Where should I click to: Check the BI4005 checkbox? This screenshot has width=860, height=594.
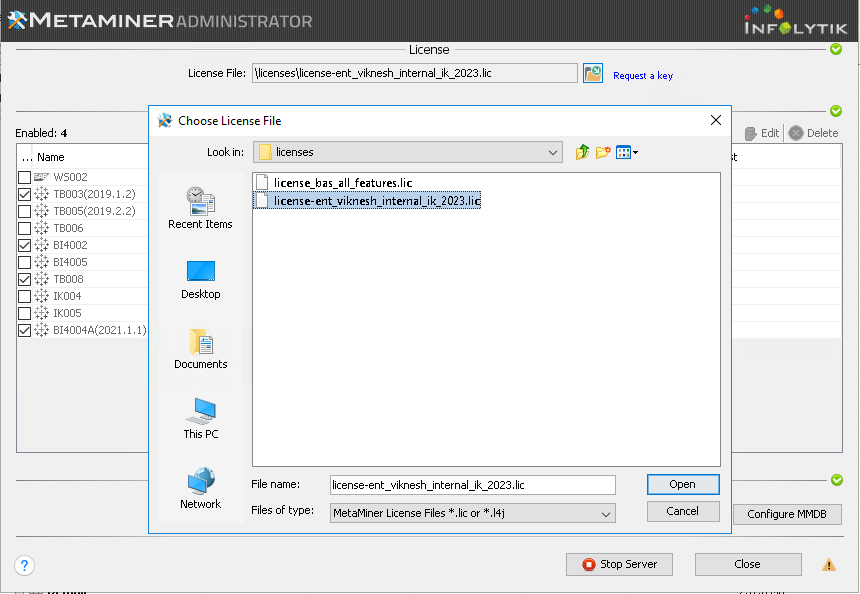pos(24,262)
